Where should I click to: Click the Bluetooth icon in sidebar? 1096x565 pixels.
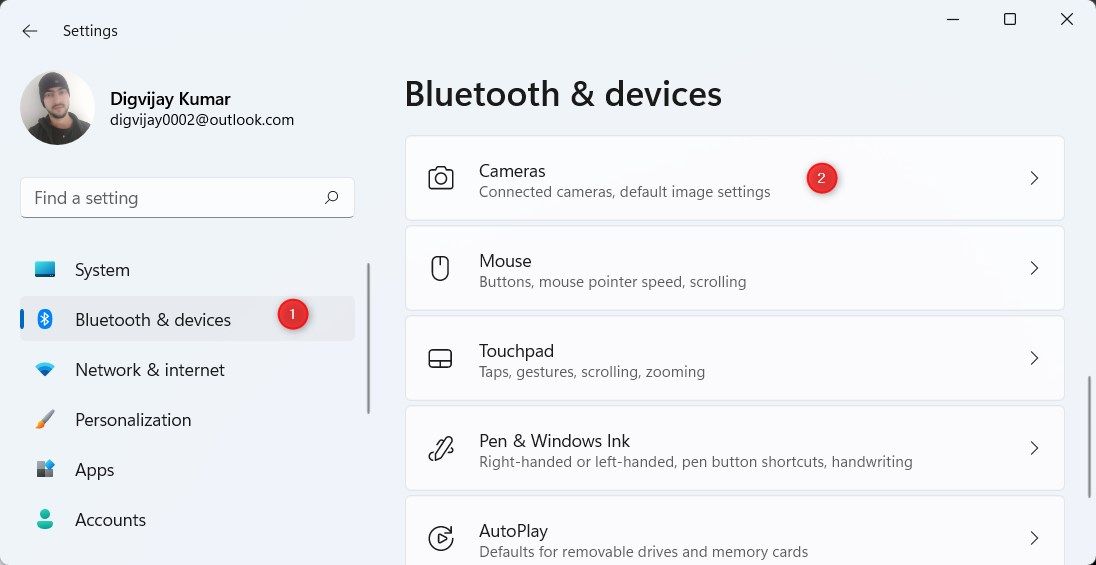[x=45, y=320]
